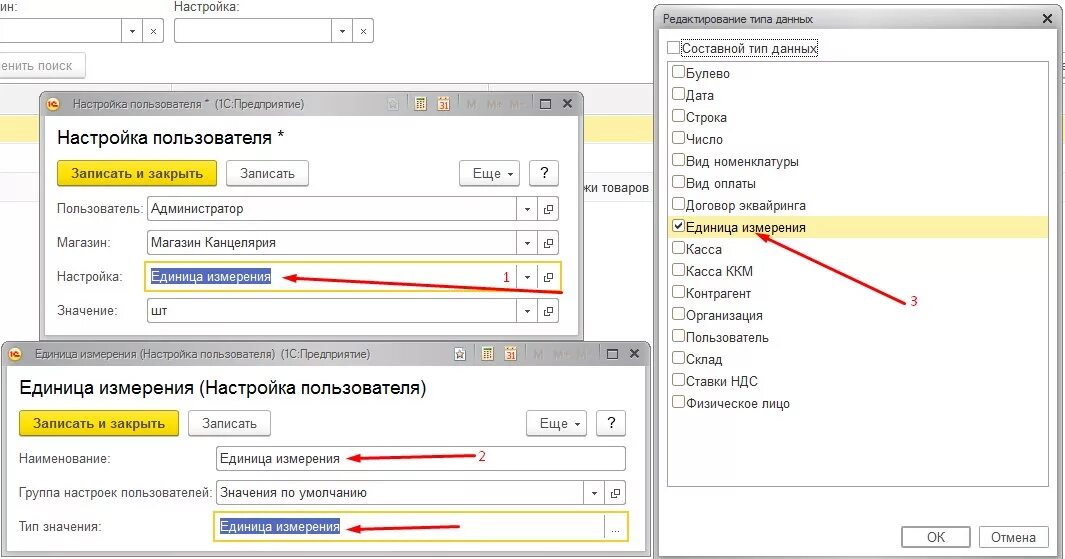Expand the Пользователь field dropdown
The image size is (1065, 559).
pyautogui.click(x=527, y=209)
